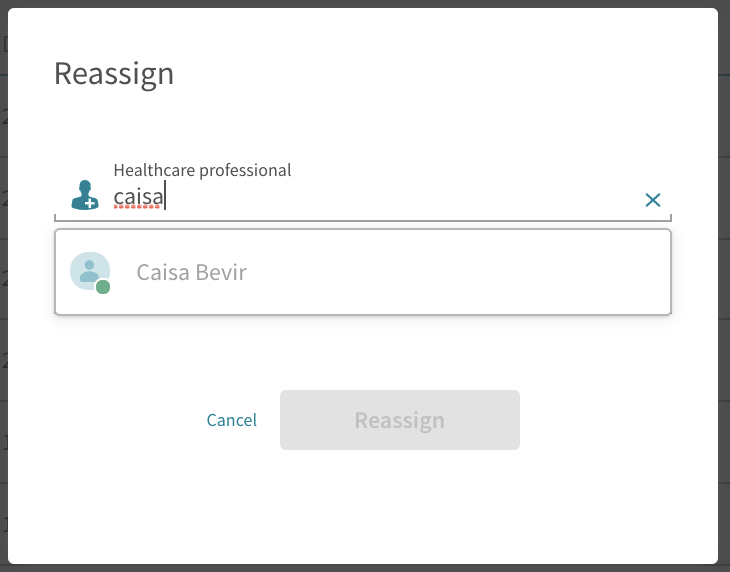Click into the text field containing 'caisa'

point(372,197)
